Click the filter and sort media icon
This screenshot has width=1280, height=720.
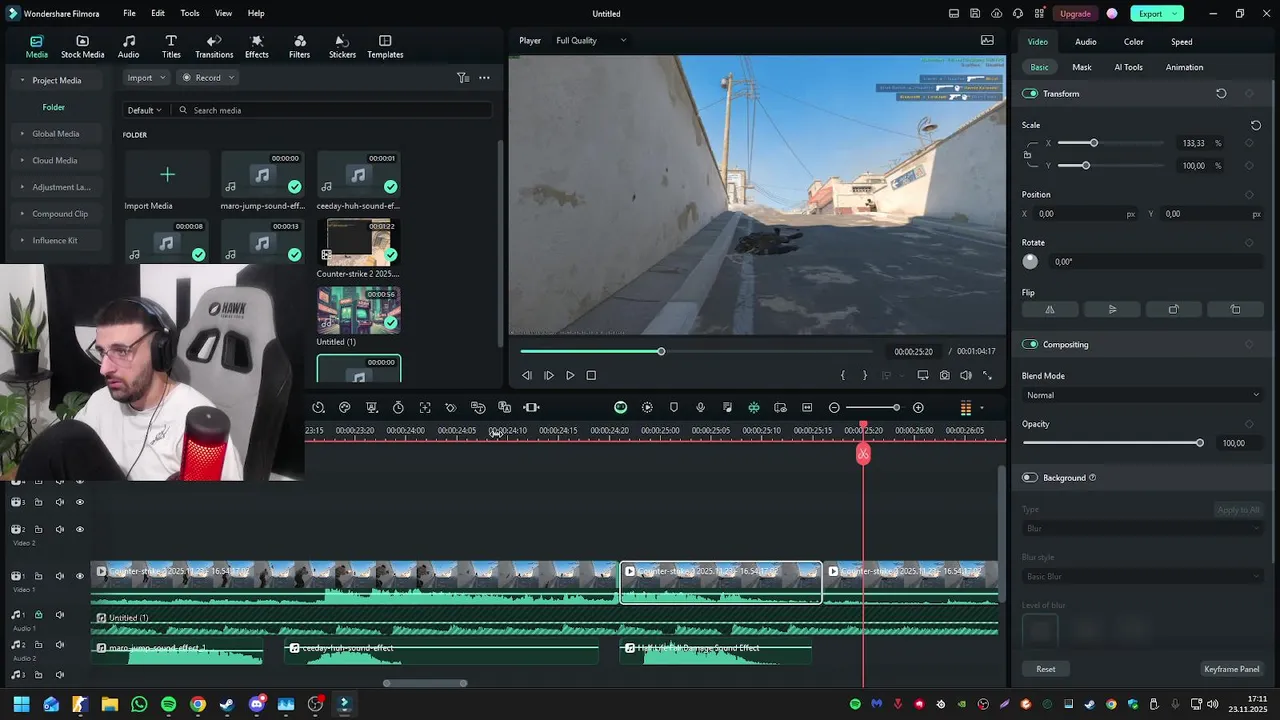(463, 78)
